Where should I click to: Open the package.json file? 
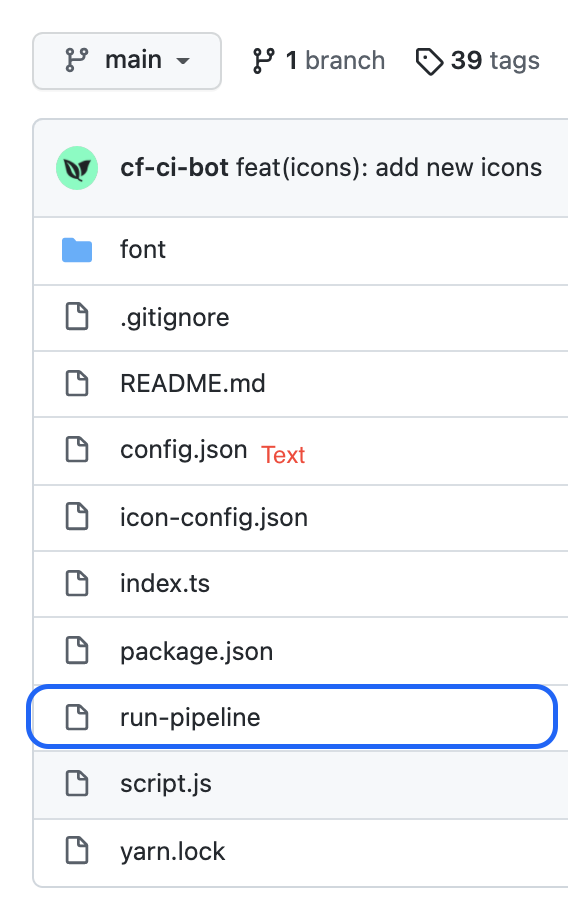[197, 652]
